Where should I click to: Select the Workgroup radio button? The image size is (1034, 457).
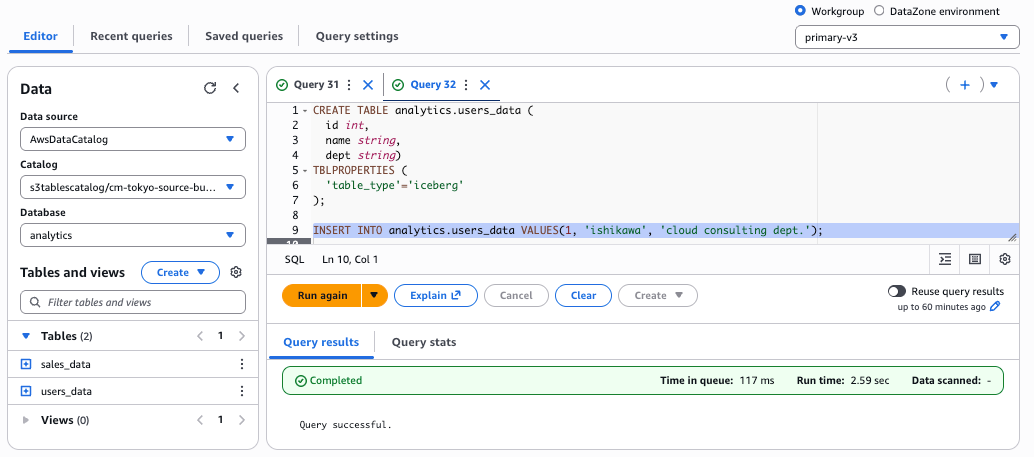800,11
